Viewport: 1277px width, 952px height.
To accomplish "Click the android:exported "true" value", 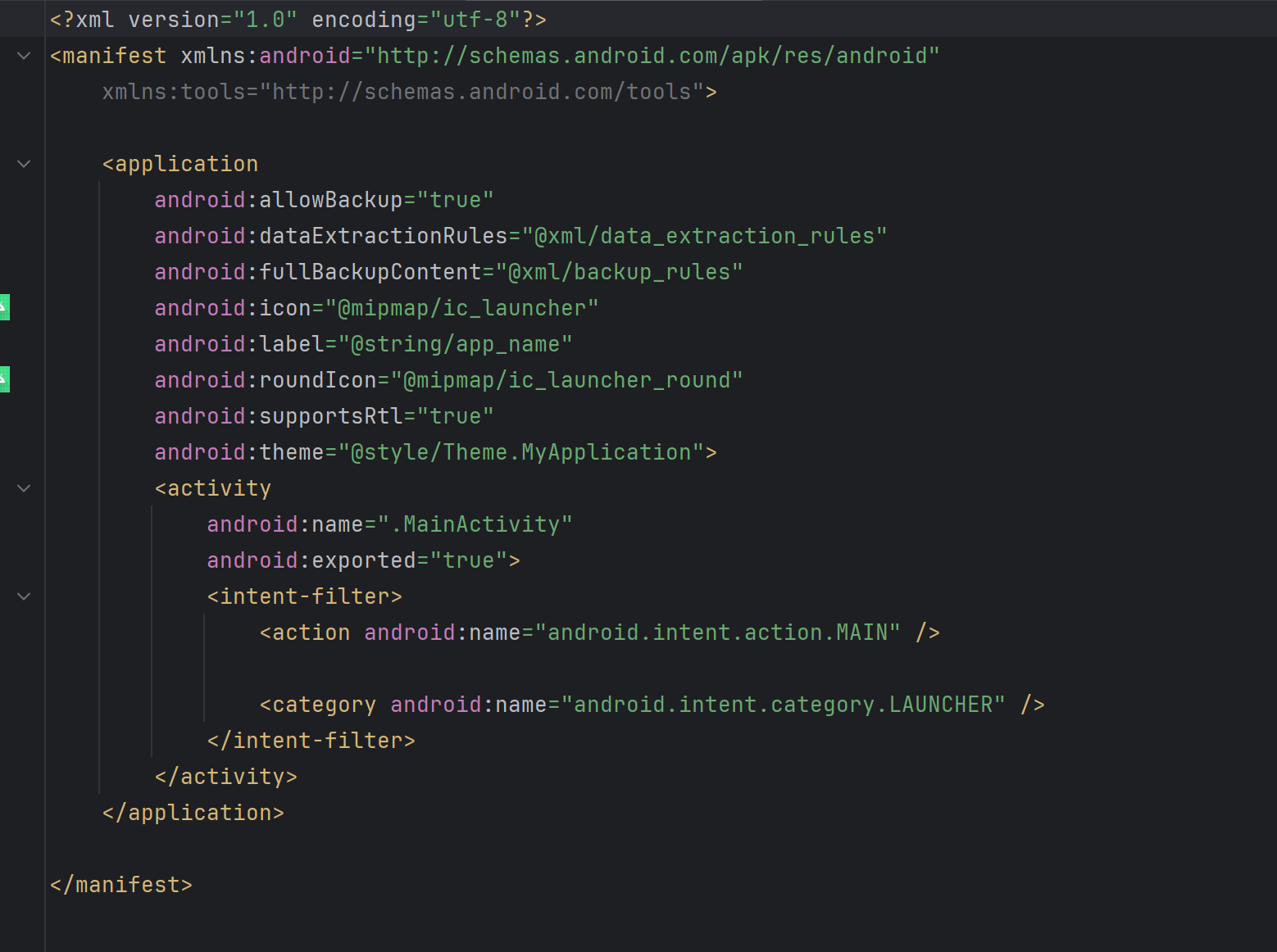I will [x=468, y=560].
